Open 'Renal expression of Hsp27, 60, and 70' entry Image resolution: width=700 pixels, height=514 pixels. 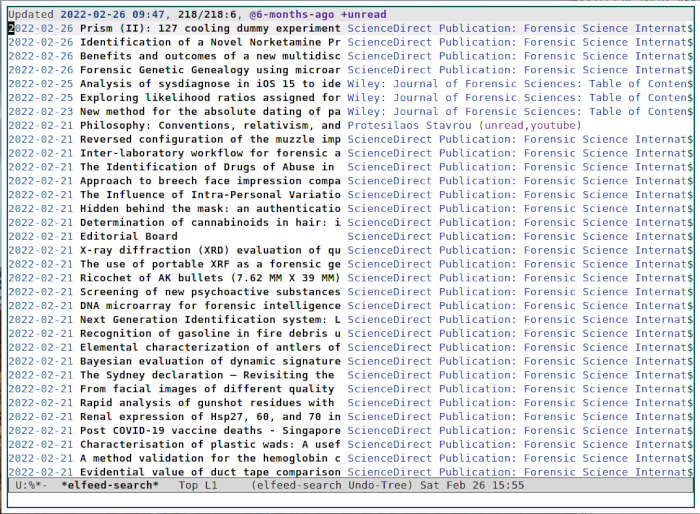click(210, 416)
